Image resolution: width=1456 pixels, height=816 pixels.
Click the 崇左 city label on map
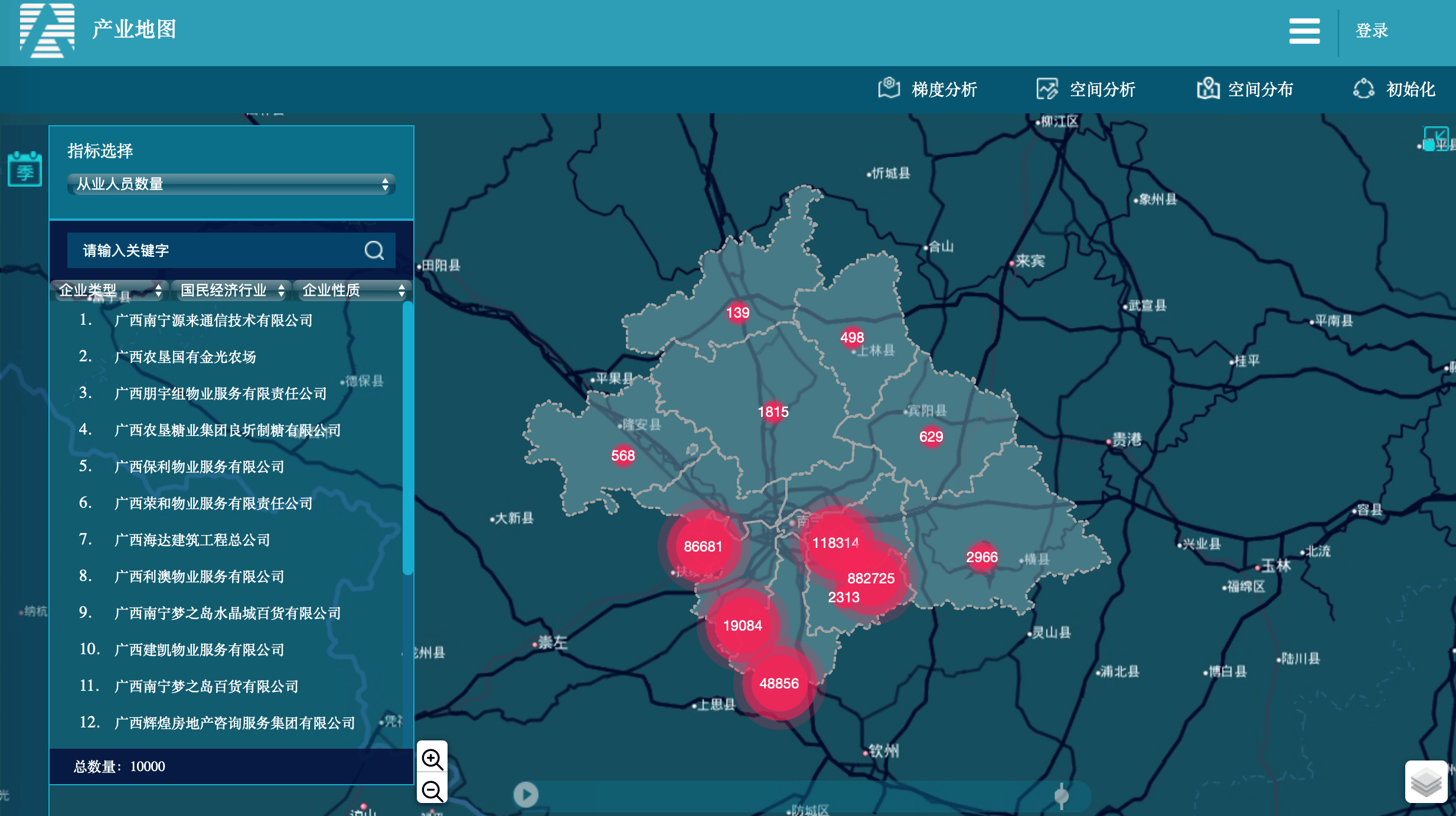point(552,642)
